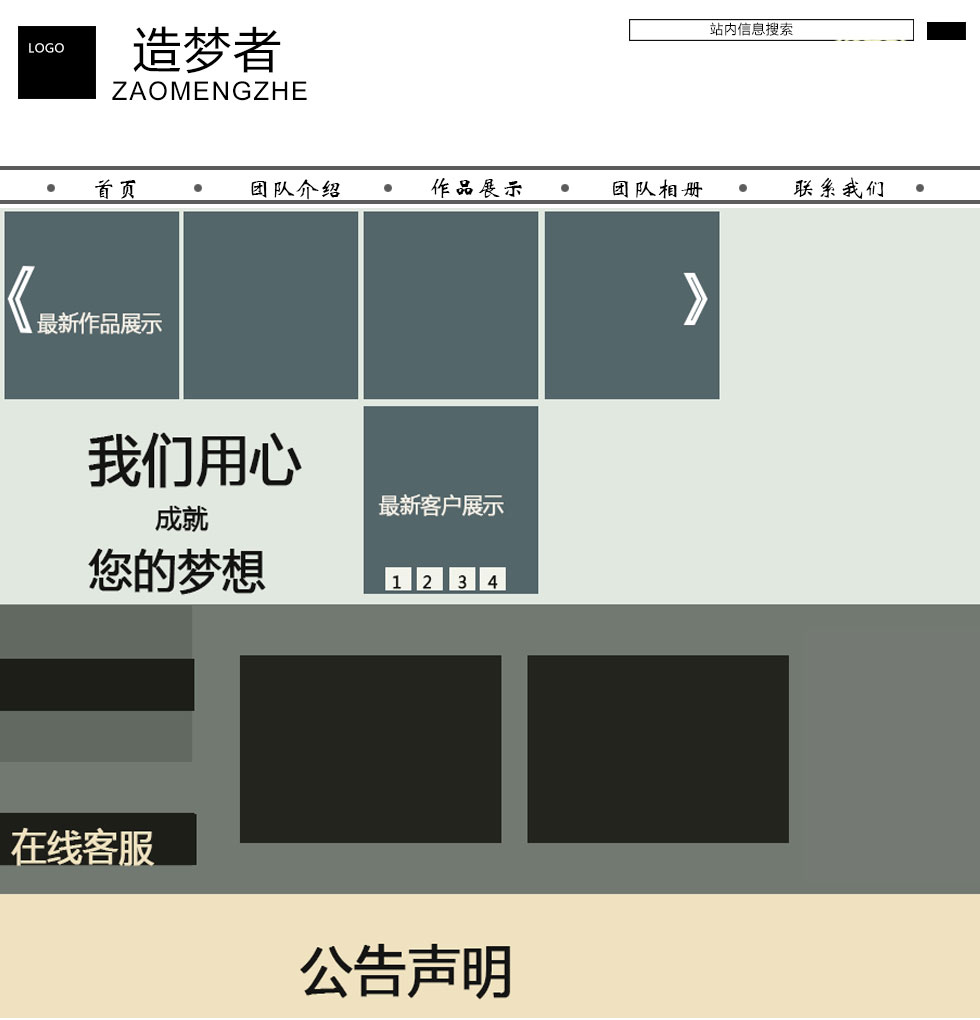Switch to client slide 1
Image resolution: width=980 pixels, height=1020 pixels.
pyautogui.click(x=397, y=579)
